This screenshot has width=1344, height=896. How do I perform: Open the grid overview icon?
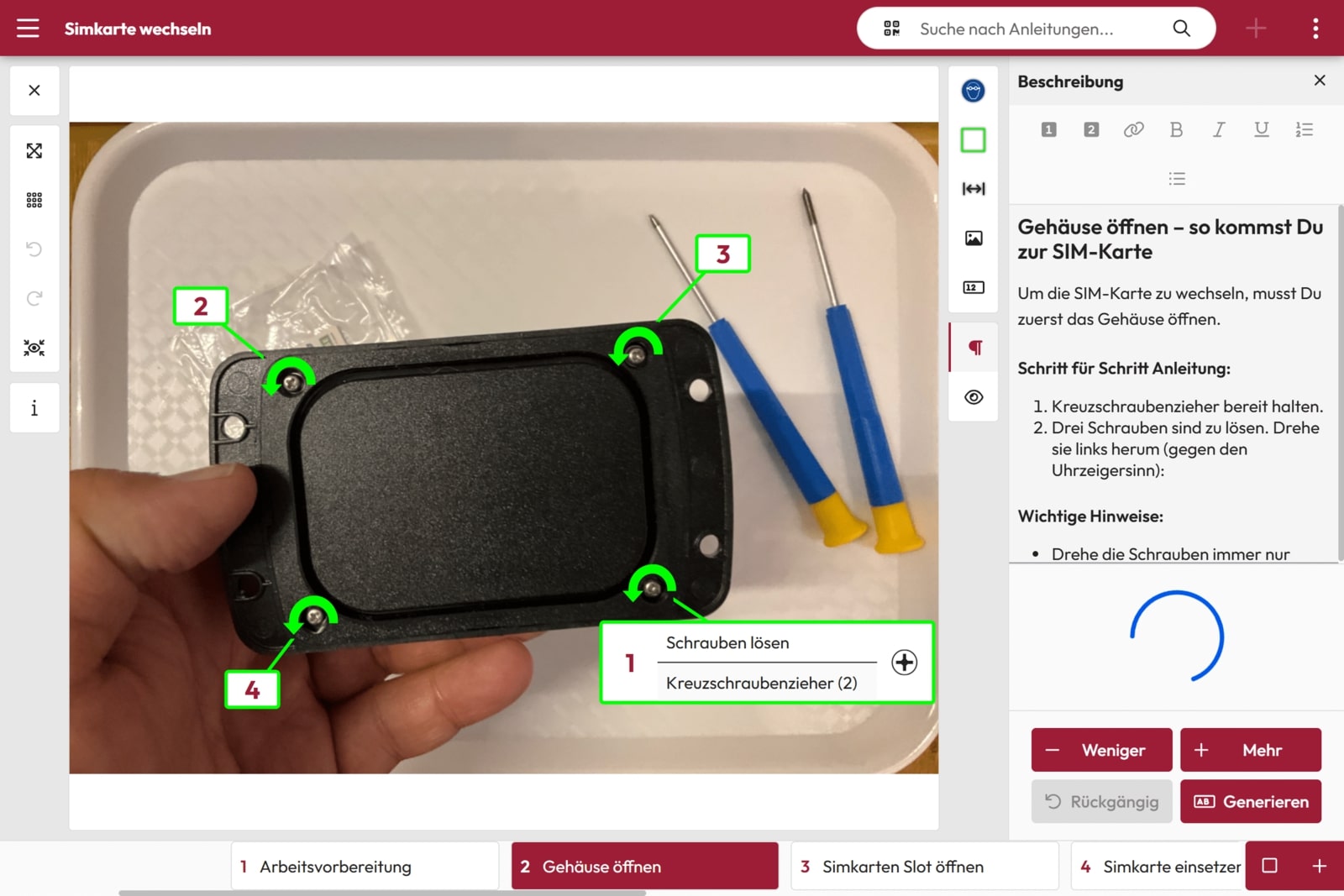pos(34,200)
